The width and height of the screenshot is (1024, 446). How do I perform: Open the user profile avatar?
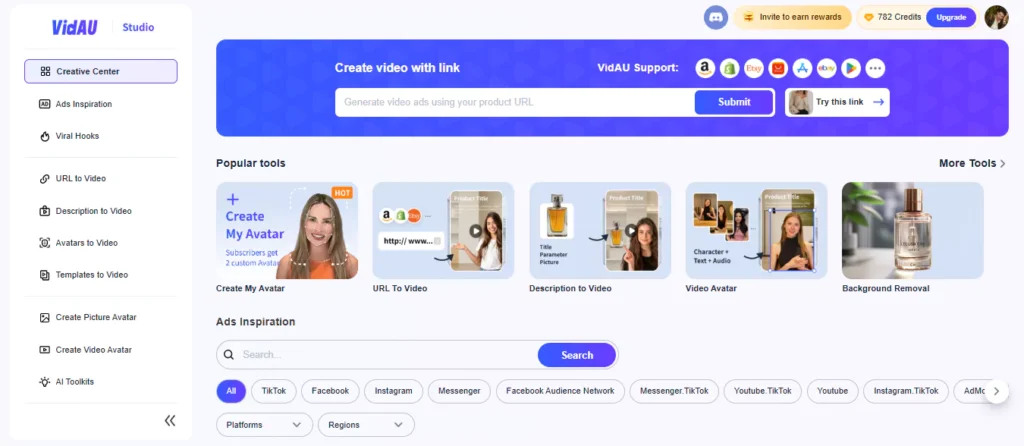997,17
